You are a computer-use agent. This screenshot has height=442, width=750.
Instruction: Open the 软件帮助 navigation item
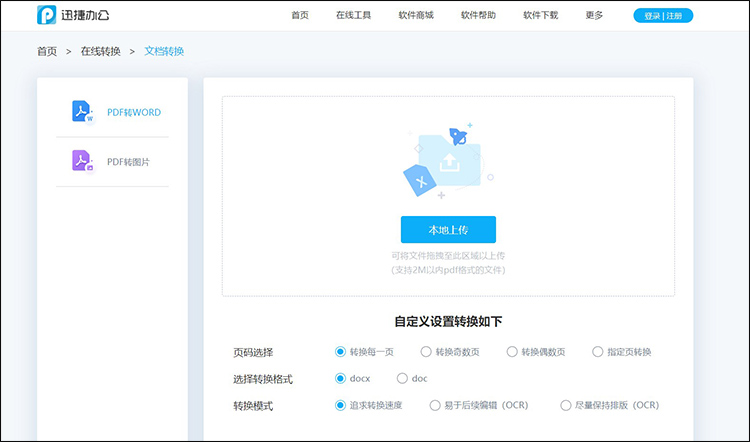478,15
